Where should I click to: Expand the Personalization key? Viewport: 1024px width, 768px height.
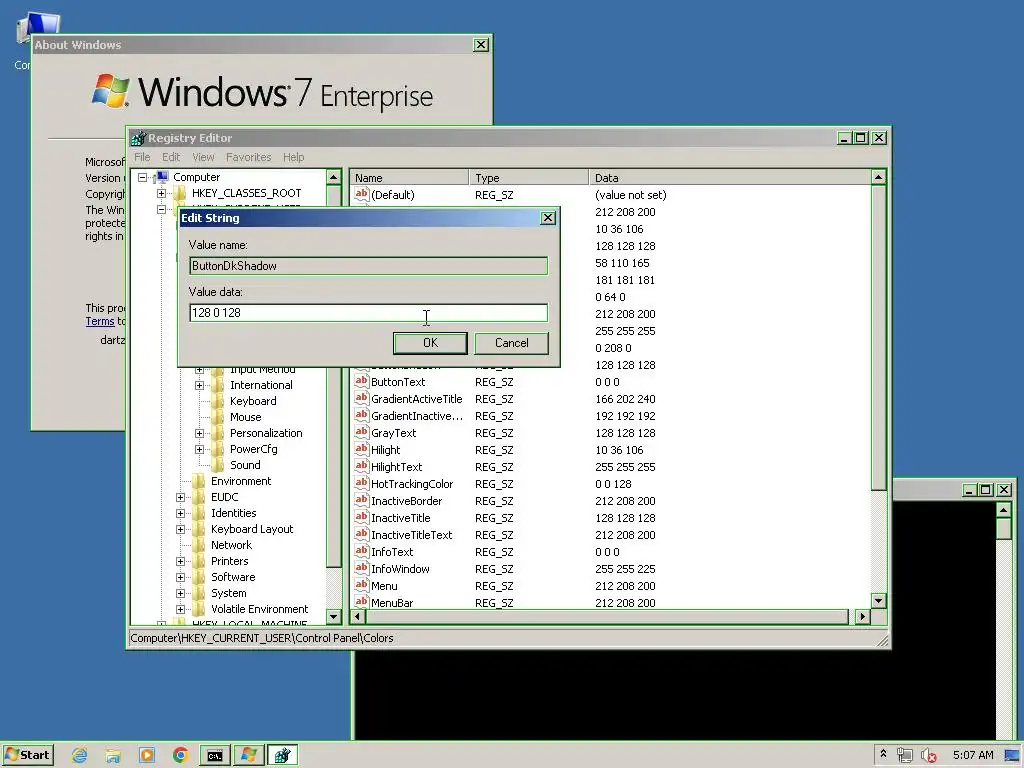[x=199, y=433]
